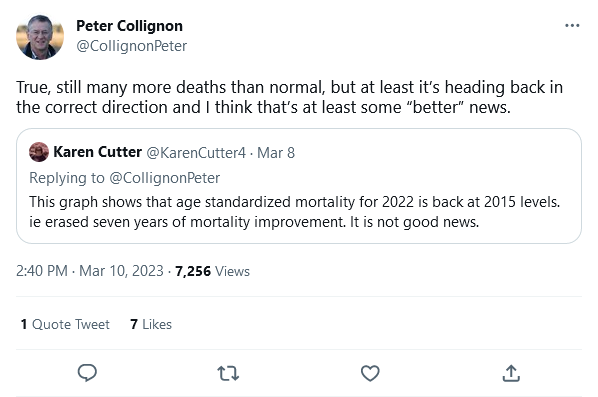View the 7,256 Views analytics
The image size is (598, 397).
pyautogui.click(x=212, y=271)
